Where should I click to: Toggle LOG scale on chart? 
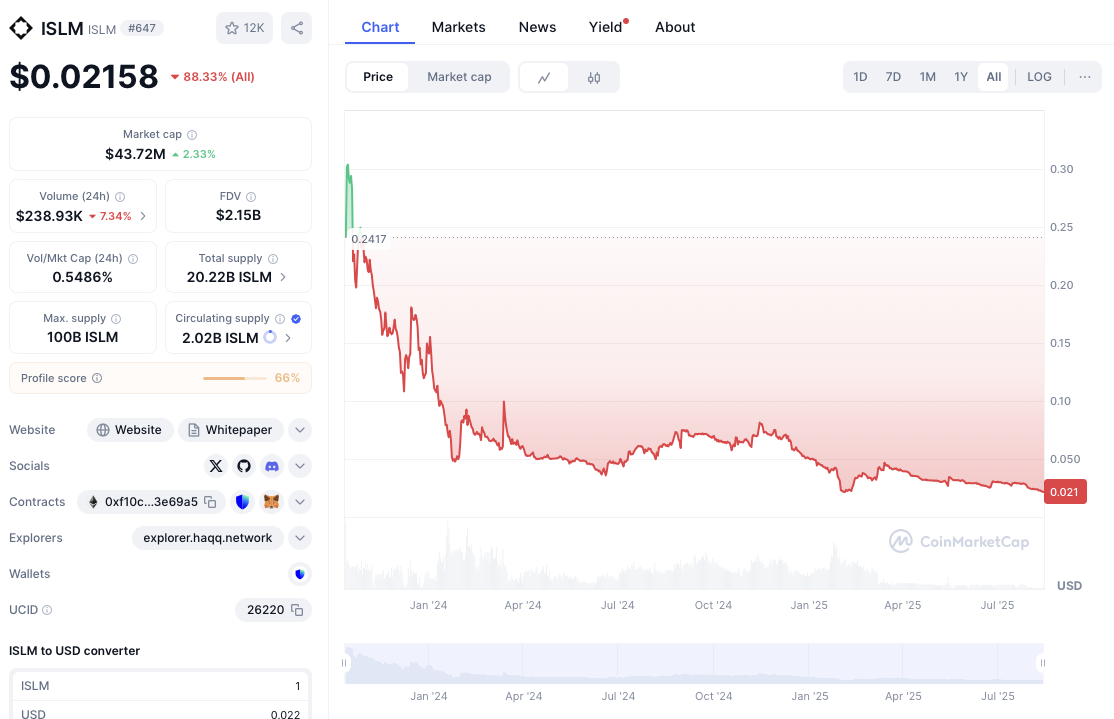pyautogui.click(x=1039, y=77)
